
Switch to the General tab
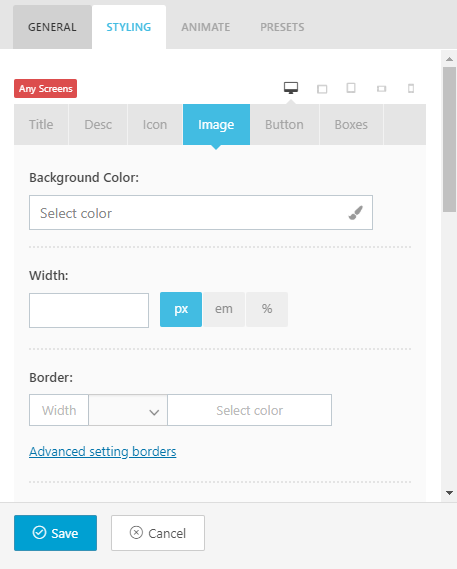click(52, 27)
